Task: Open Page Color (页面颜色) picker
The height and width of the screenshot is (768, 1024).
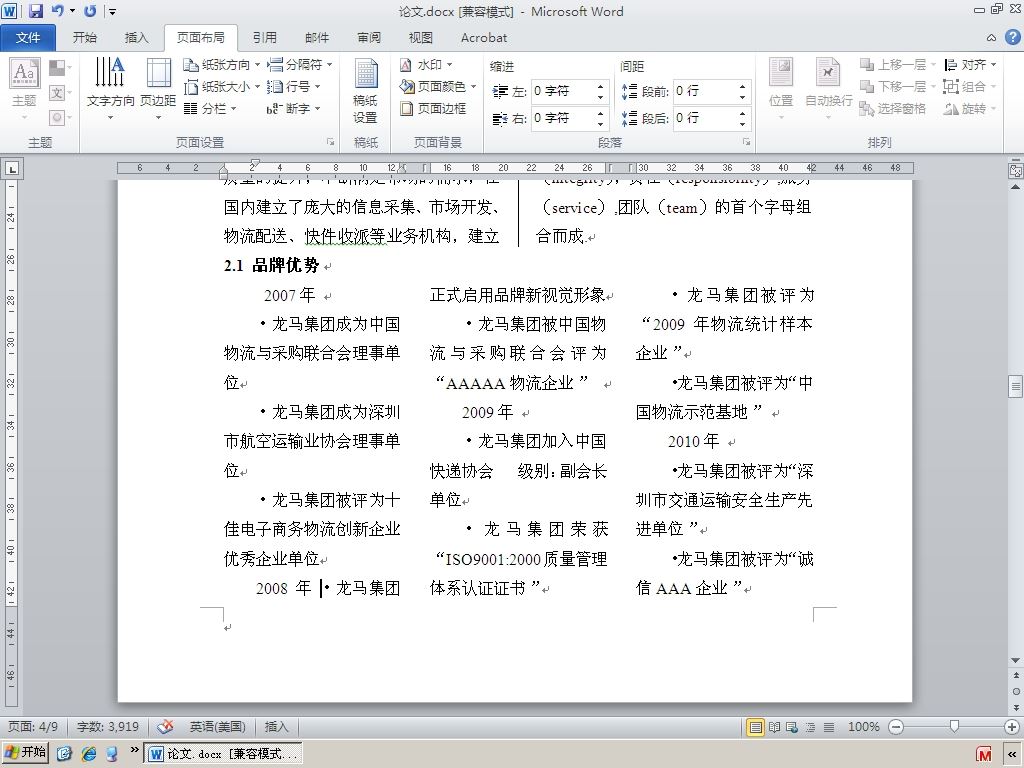Action: pos(438,86)
